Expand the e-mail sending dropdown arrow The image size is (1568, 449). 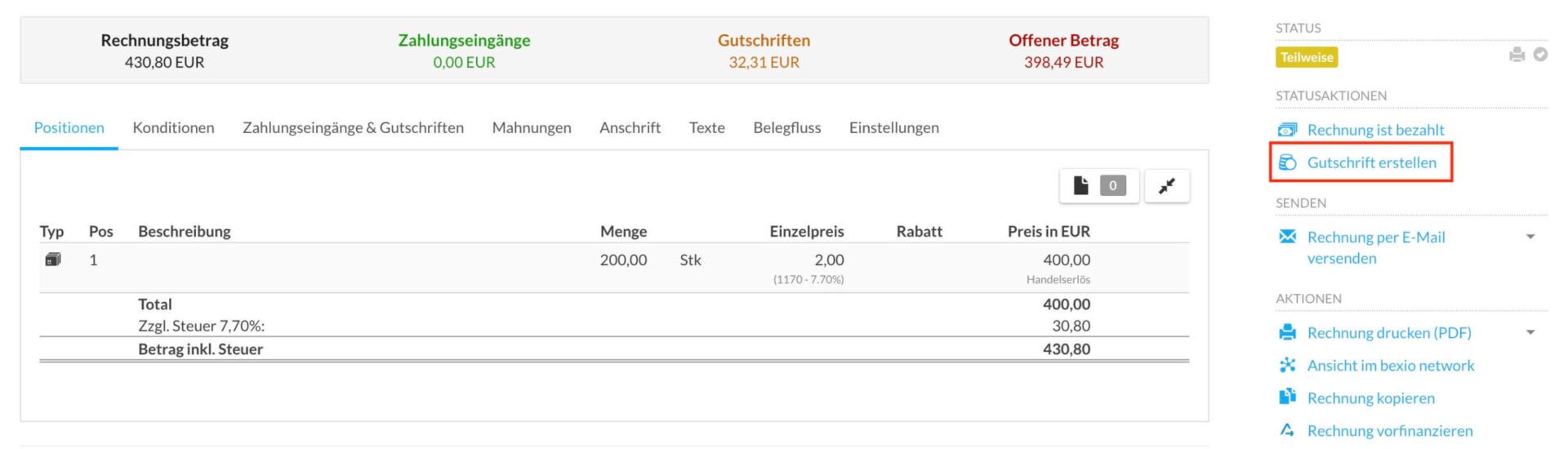[1530, 237]
